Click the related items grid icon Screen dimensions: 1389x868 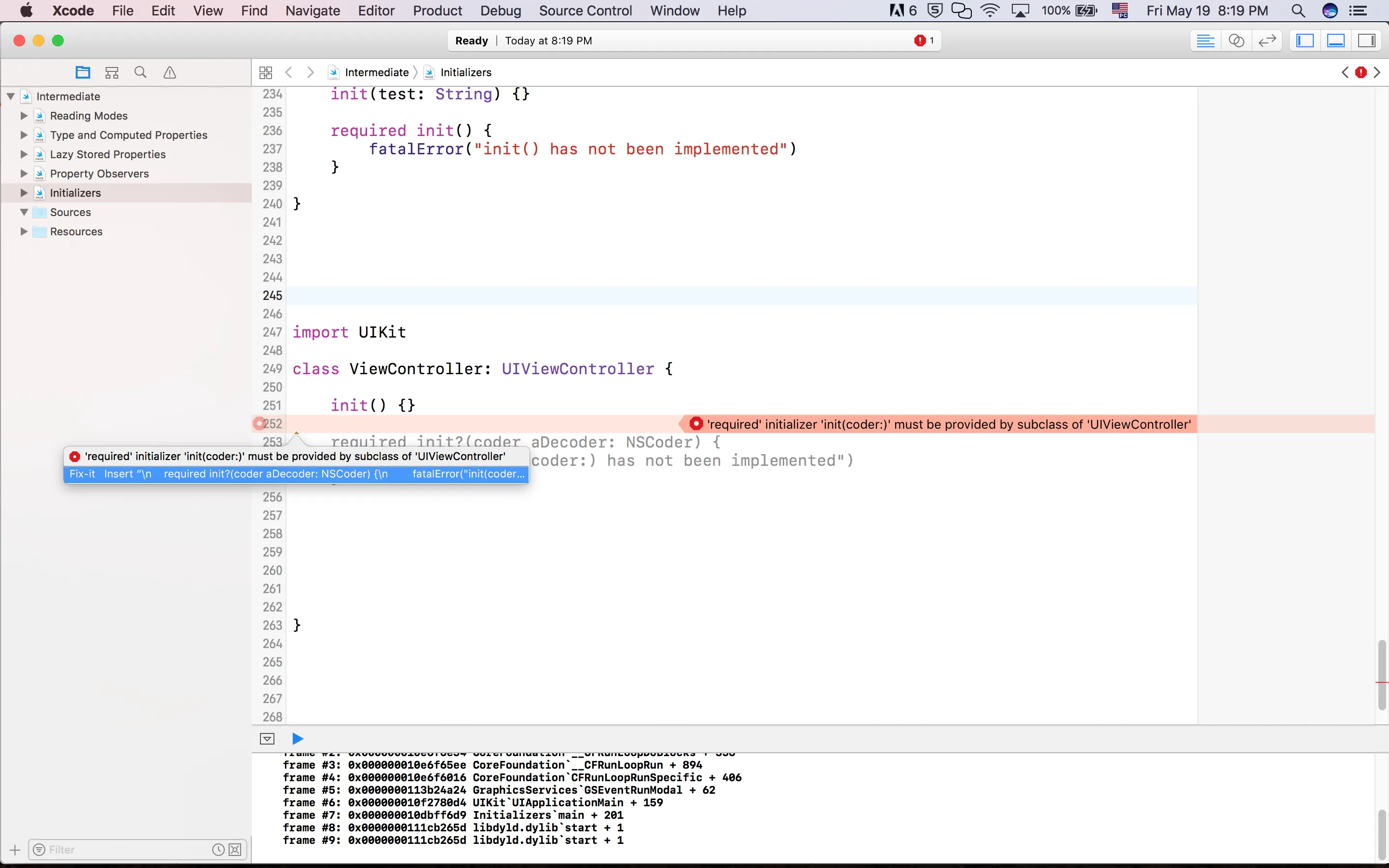point(265,72)
